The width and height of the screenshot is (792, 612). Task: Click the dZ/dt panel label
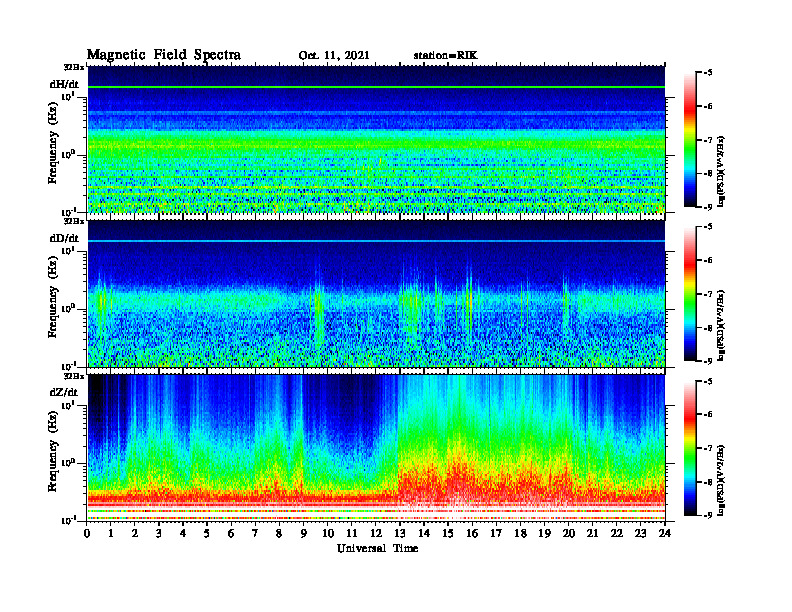[x=64, y=392]
